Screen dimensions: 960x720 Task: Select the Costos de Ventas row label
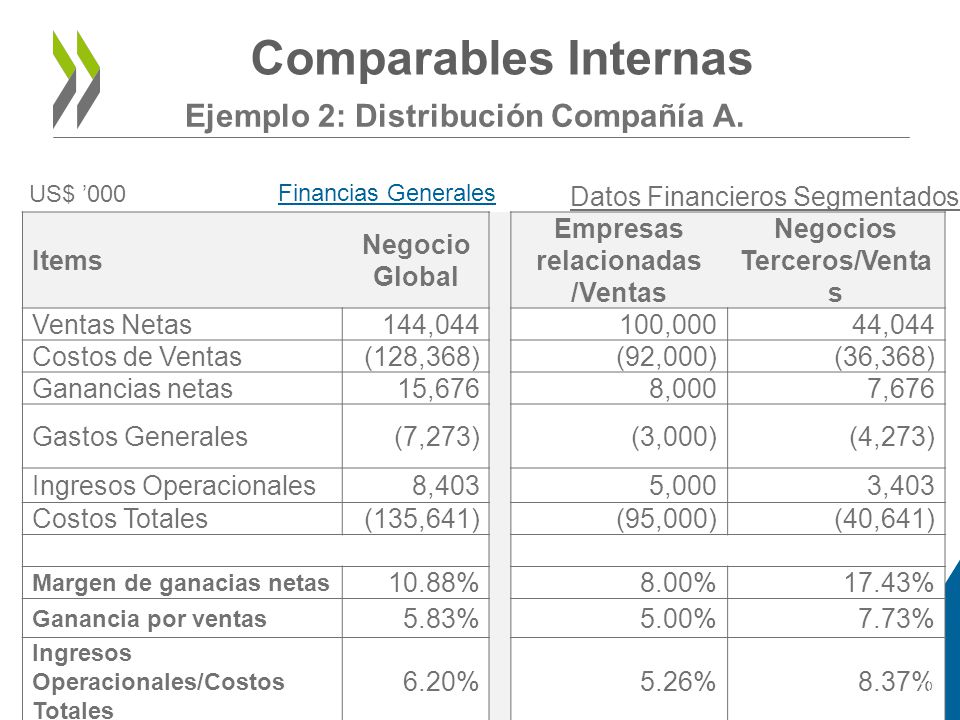[x=137, y=356]
